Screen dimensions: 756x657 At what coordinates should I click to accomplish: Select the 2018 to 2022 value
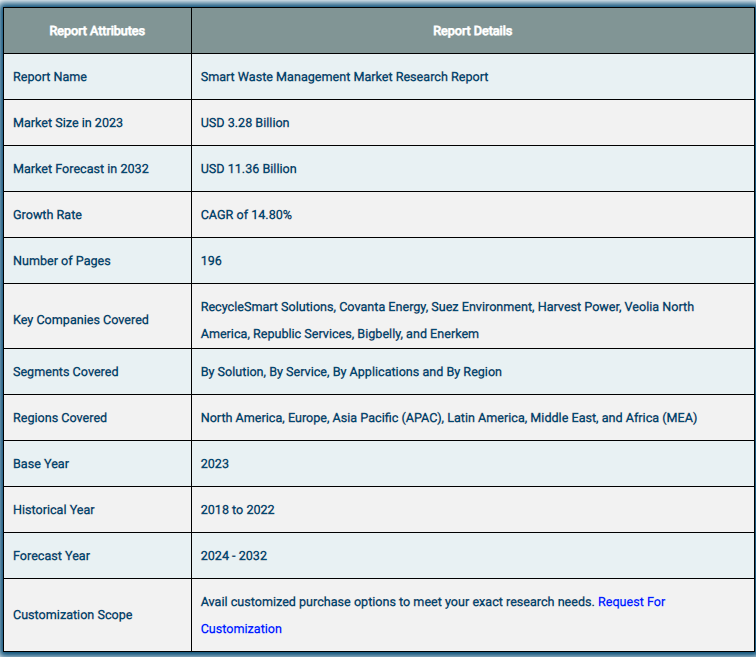point(238,510)
